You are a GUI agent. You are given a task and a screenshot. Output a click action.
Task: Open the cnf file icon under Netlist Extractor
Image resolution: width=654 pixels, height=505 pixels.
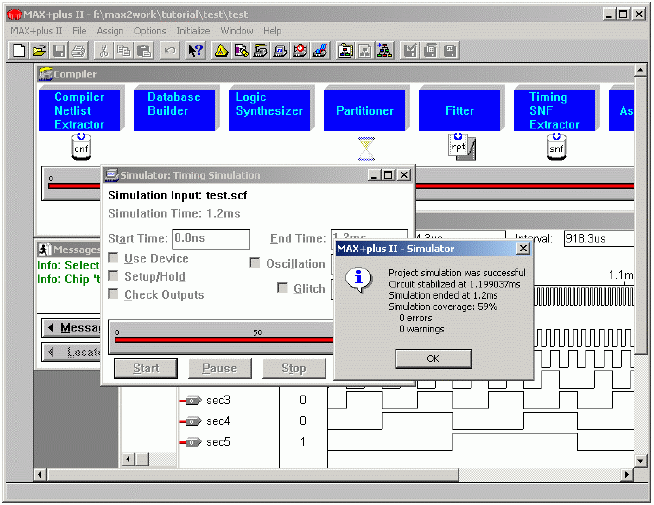tap(81, 147)
